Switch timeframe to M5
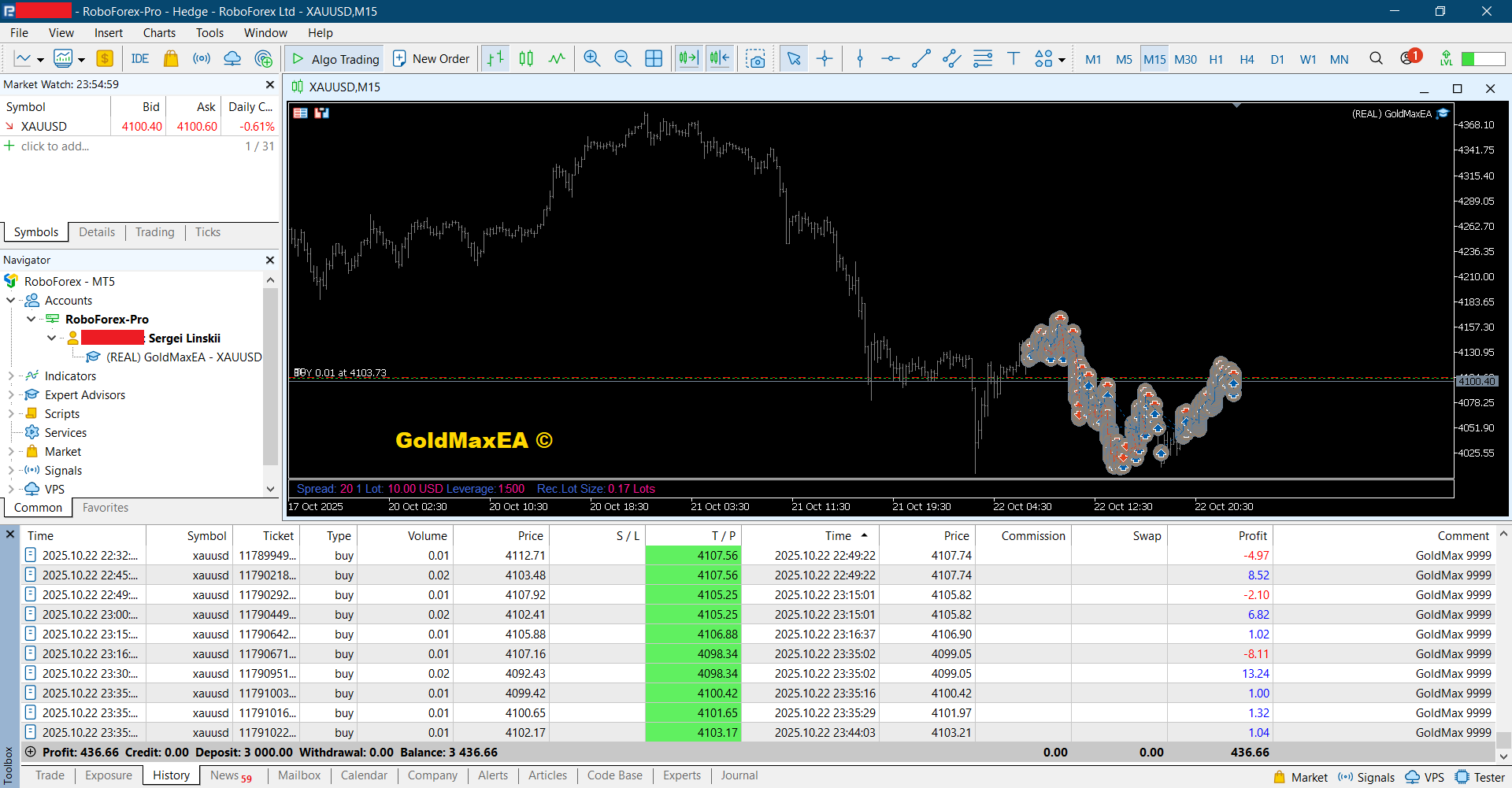Screen dimensions: 1512x788 point(1124,59)
